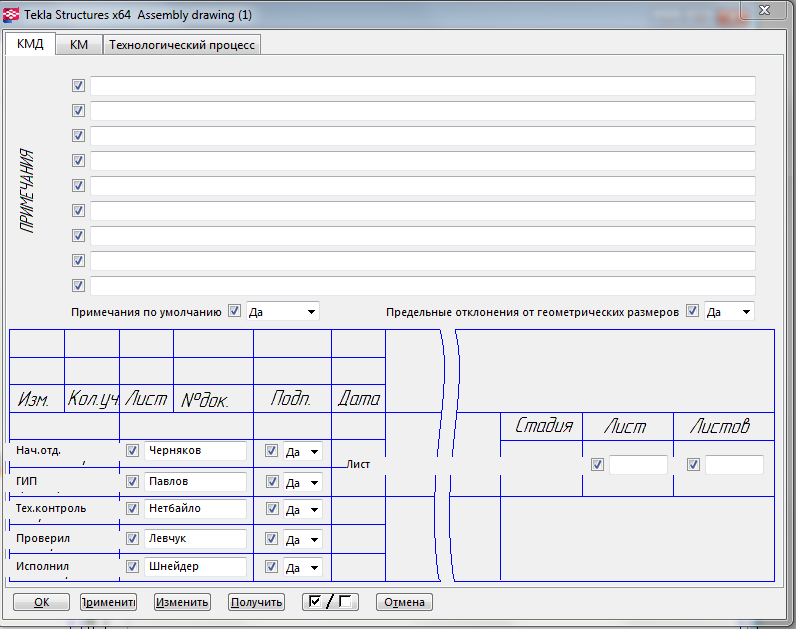Click the Листов number input field
This screenshot has width=796, height=629.
point(734,465)
